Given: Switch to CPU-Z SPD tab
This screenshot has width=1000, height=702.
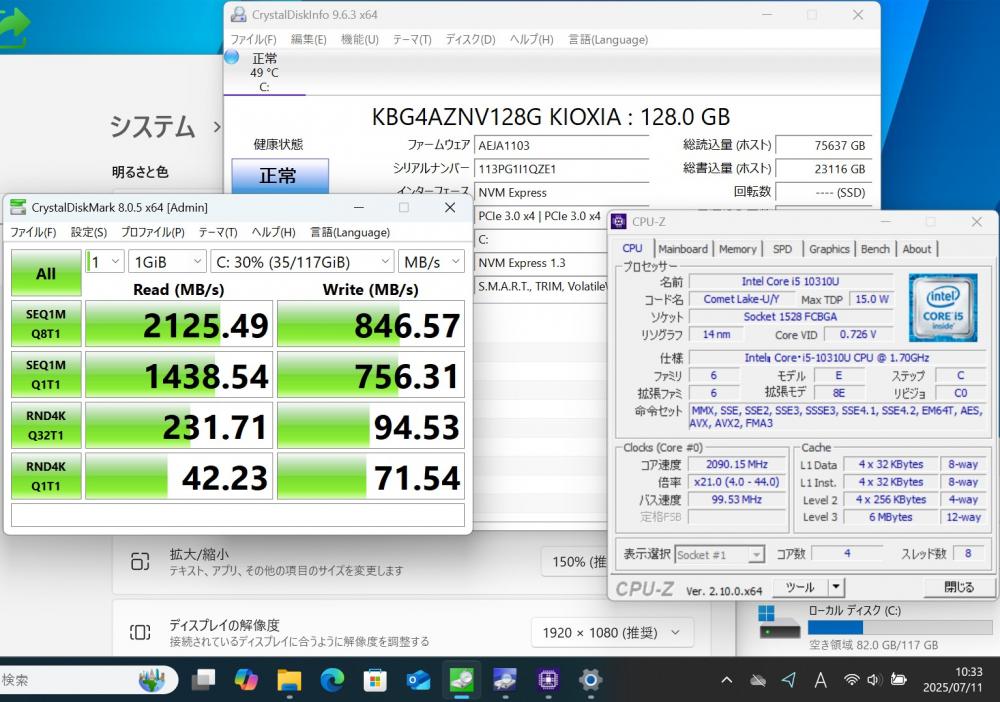Looking at the screenshot, I should tap(783, 249).
